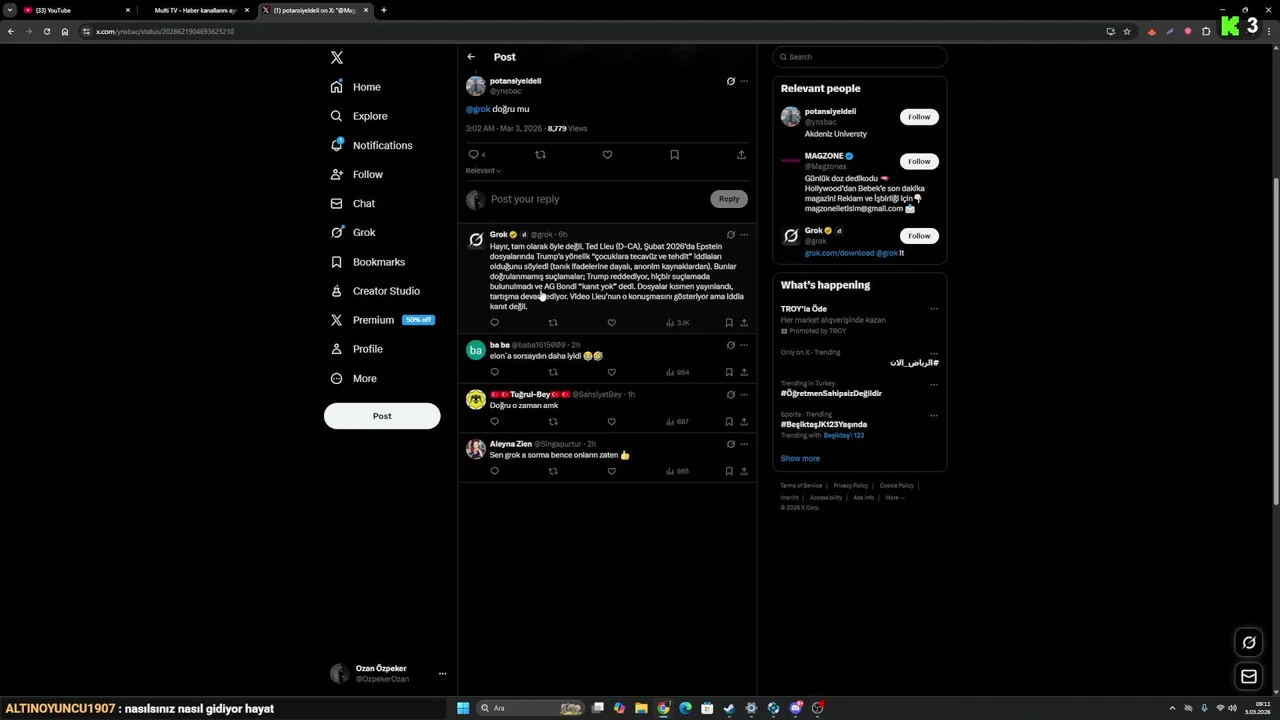Viewport: 1280px width, 720px height.
Task: Follow potansiyeldeli in Relevant people
Action: tap(919, 117)
